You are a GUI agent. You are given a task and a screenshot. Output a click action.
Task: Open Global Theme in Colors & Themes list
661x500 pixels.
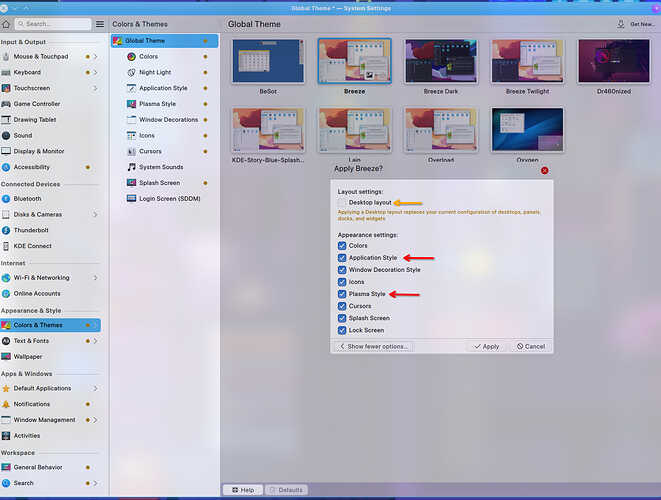(x=164, y=41)
